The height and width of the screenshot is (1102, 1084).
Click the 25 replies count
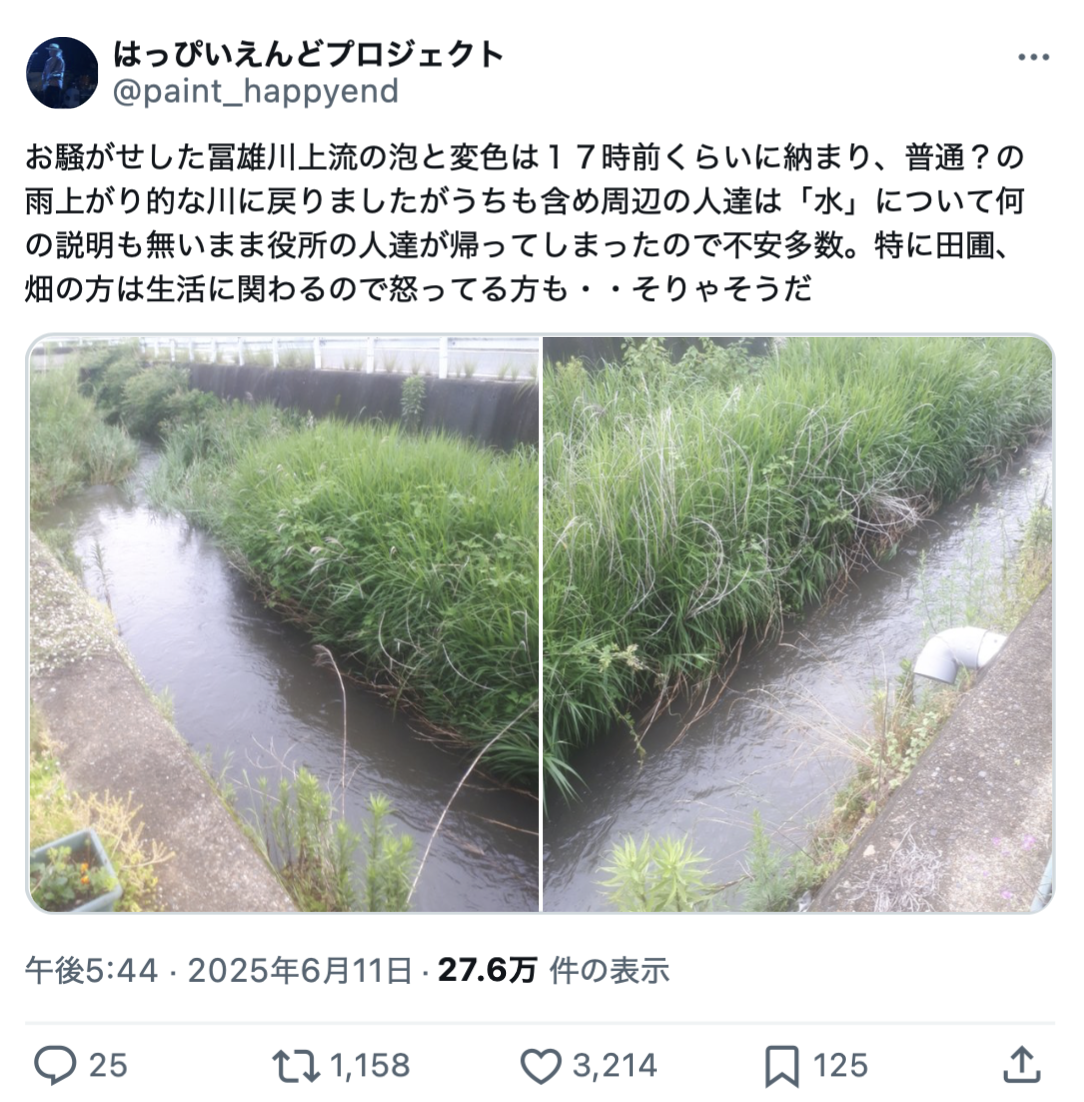click(108, 1065)
